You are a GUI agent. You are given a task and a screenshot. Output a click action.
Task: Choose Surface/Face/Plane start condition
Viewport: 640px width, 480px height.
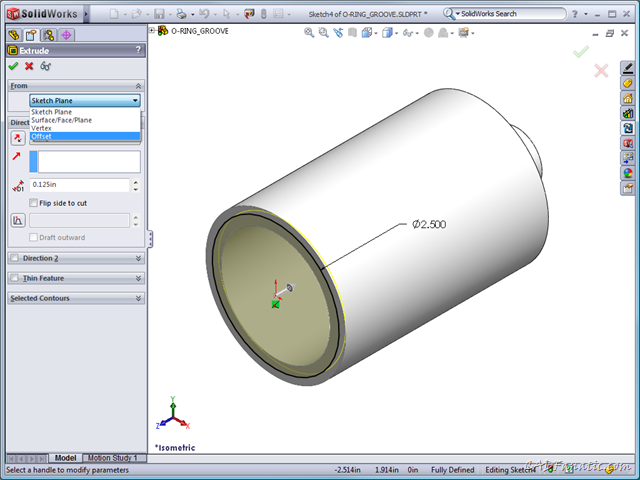[x=85, y=120]
